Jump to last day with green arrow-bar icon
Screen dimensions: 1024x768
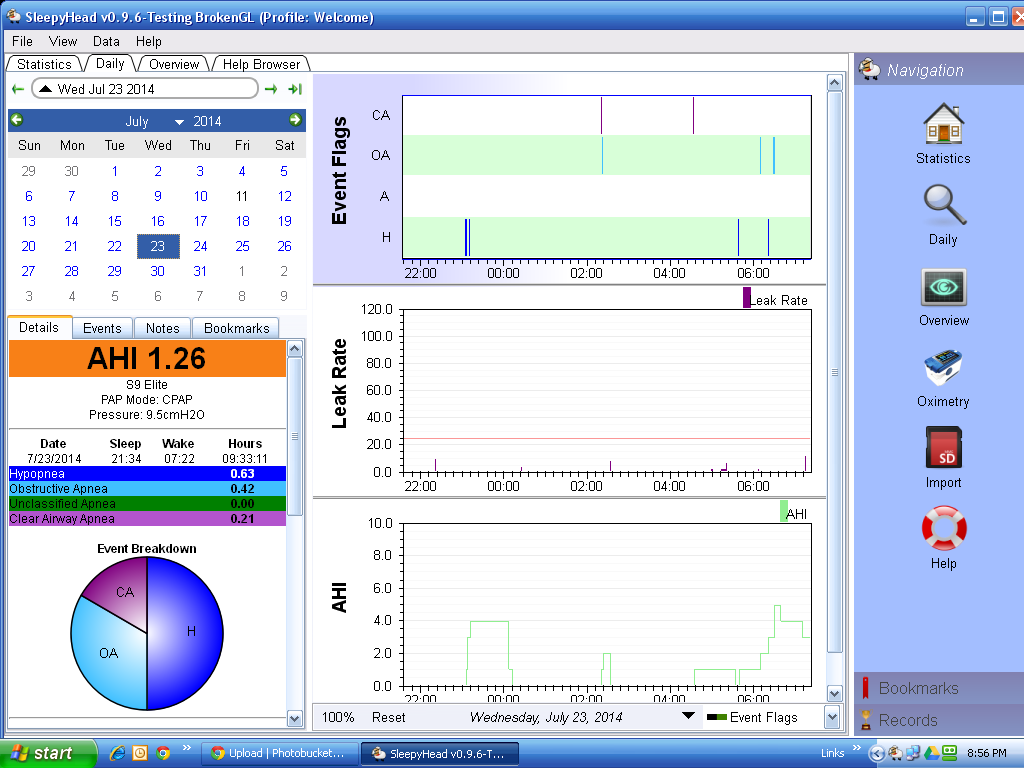pos(295,89)
